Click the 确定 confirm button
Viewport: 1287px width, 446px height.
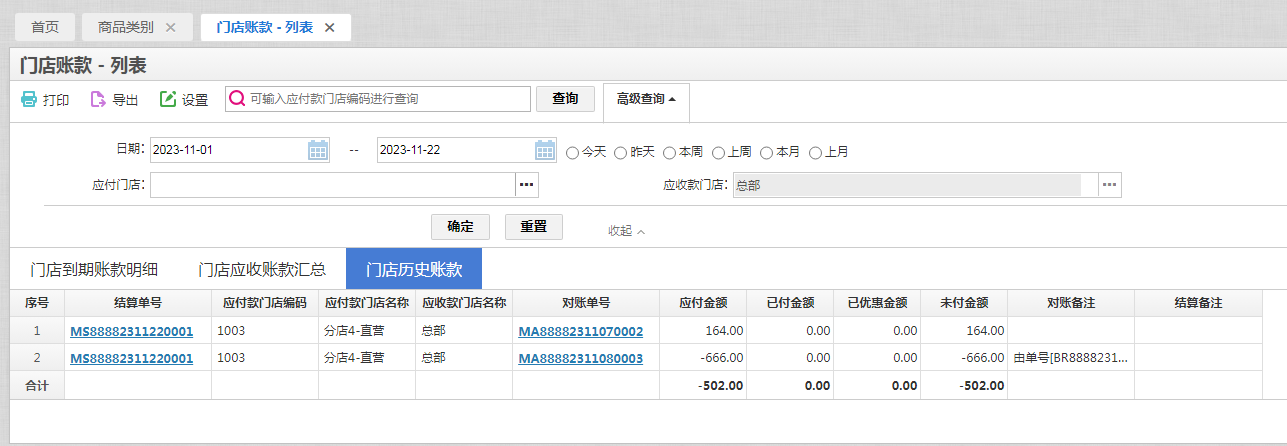coord(460,226)
